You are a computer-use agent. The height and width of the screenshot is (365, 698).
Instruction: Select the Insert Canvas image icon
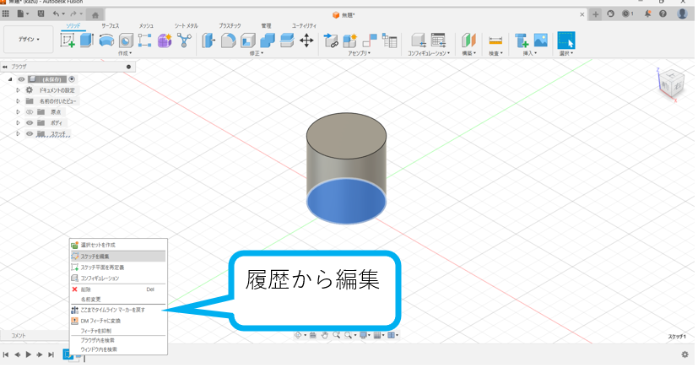click(540, 41)
